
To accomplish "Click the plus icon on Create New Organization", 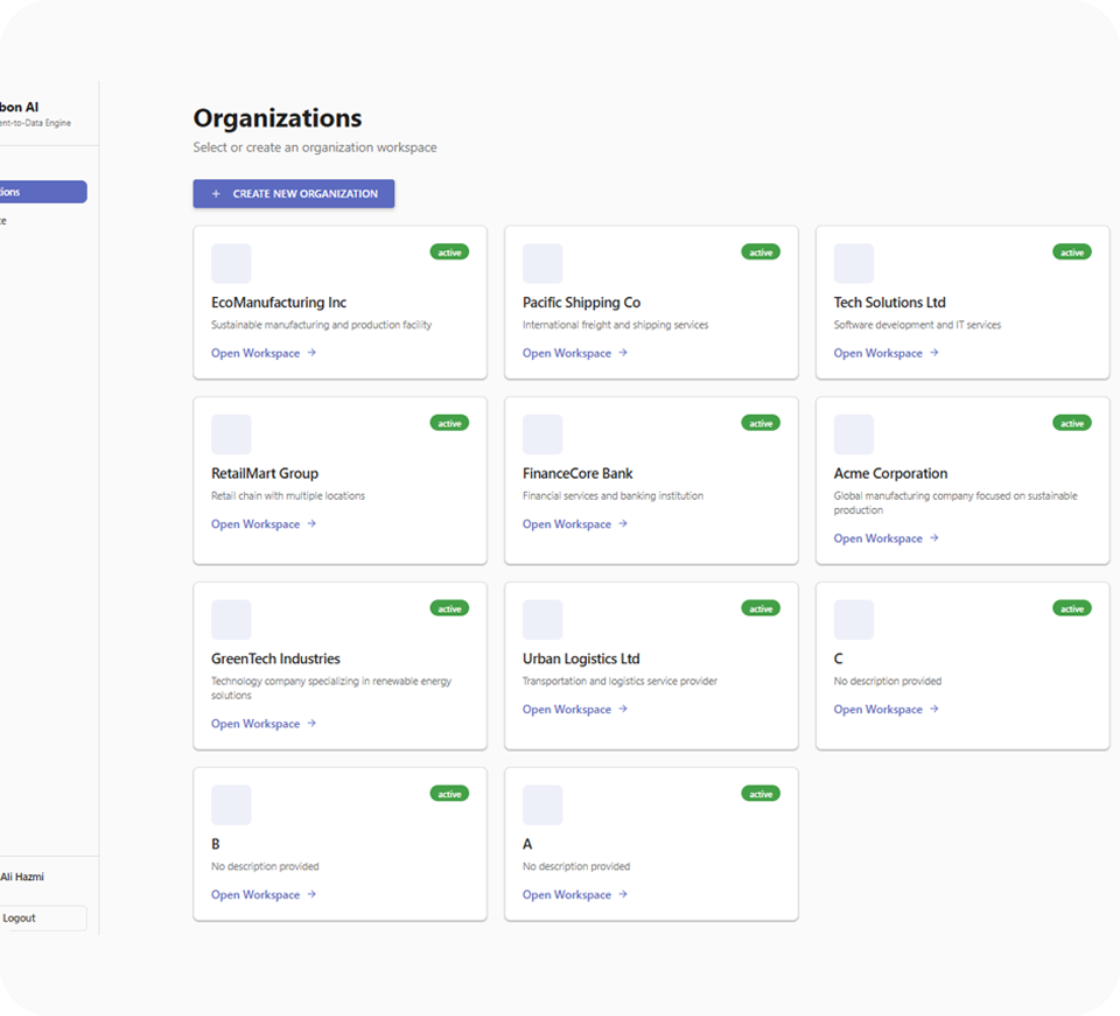I will 216,194.
